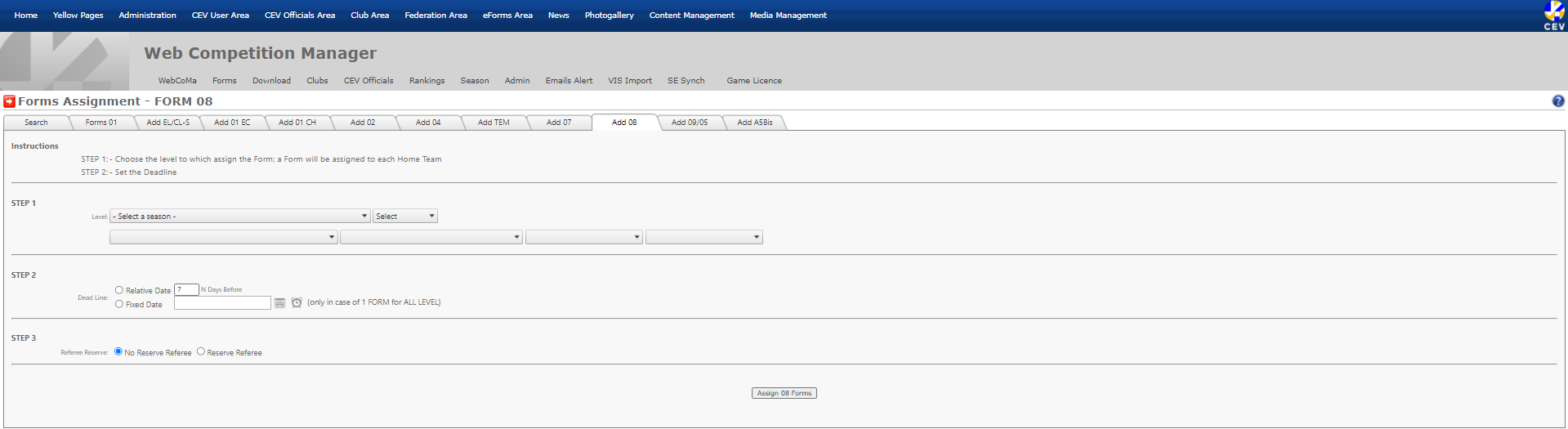Click the VIS Import submenu link

[x=630, y=81]
